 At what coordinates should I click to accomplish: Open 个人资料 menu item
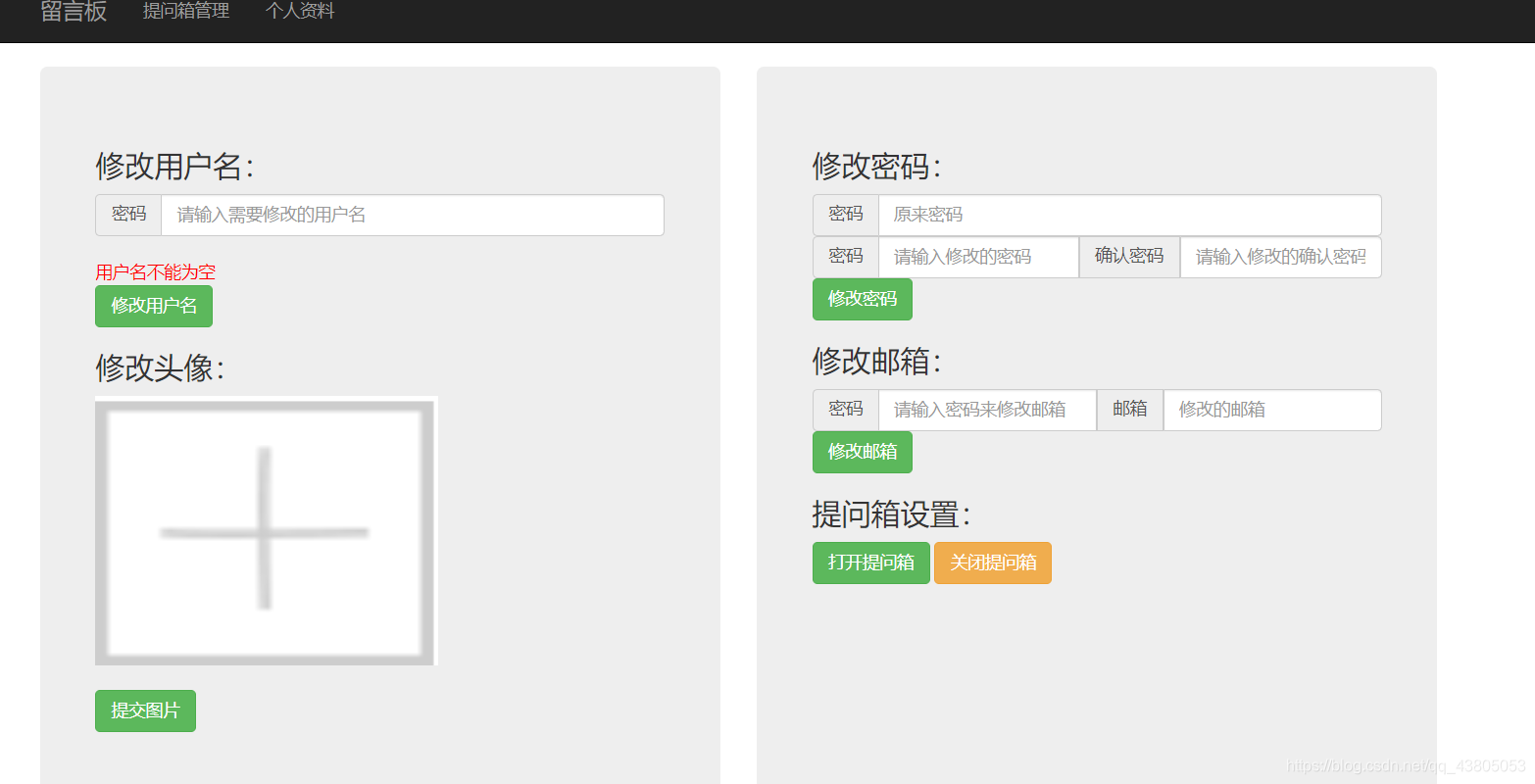(x=300, y=12)
